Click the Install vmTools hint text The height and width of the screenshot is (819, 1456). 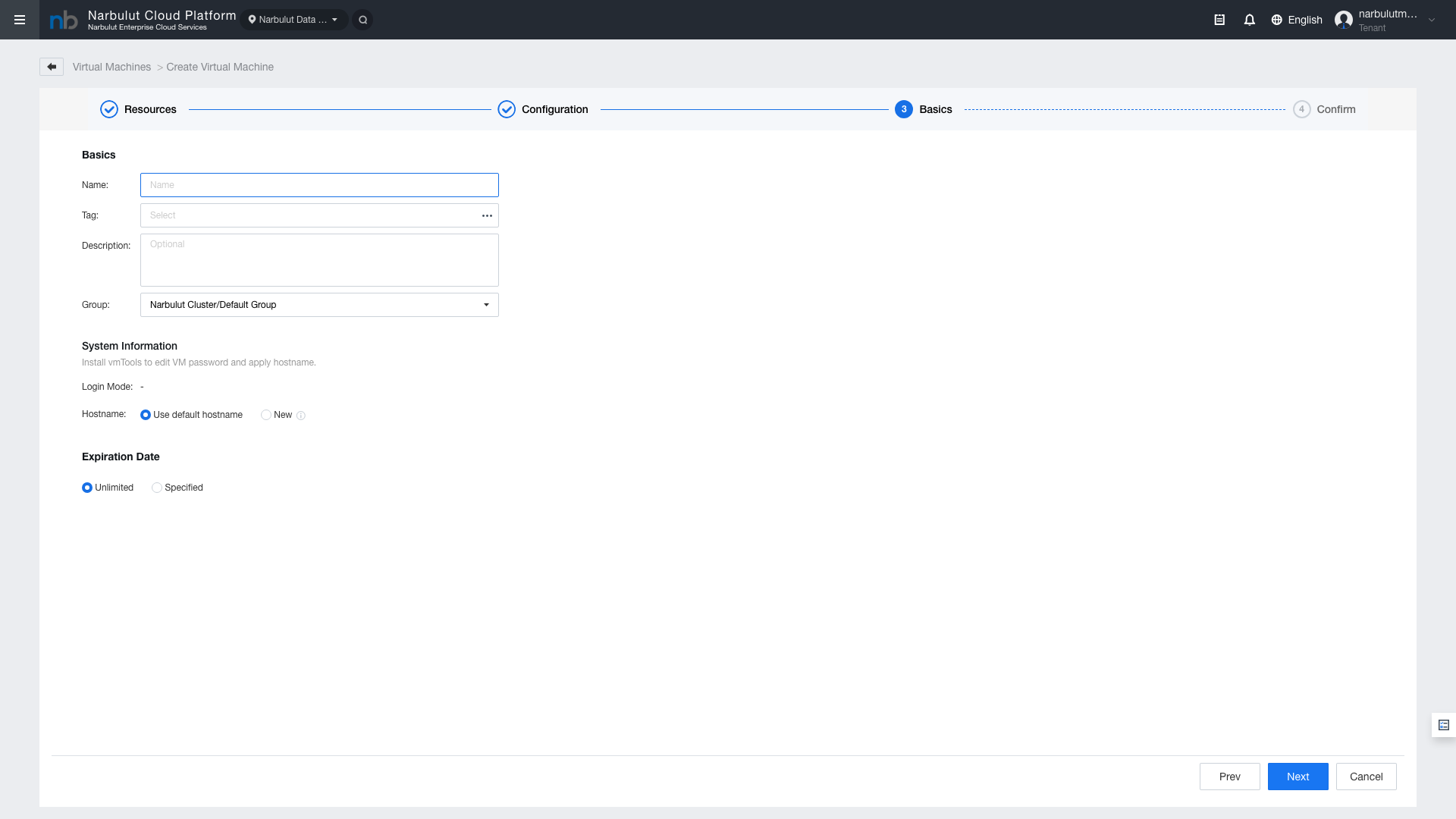point(199,362)
